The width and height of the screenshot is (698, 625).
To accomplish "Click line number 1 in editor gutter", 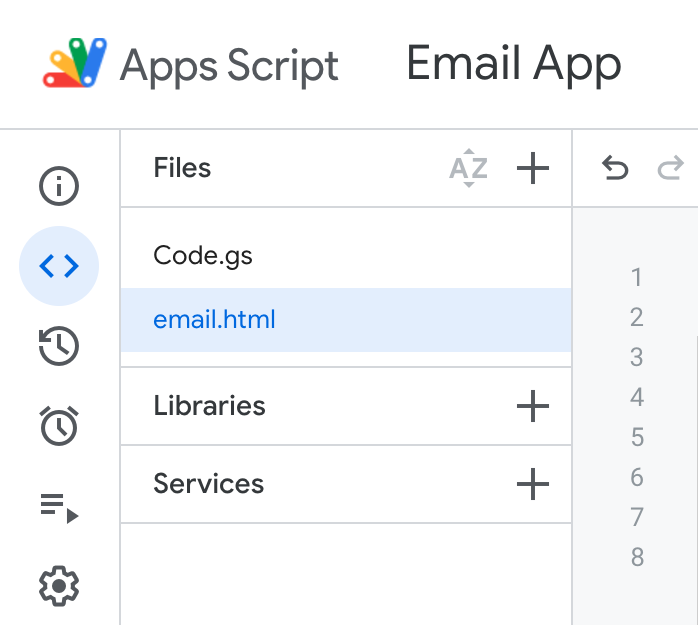I will point(637,277).
